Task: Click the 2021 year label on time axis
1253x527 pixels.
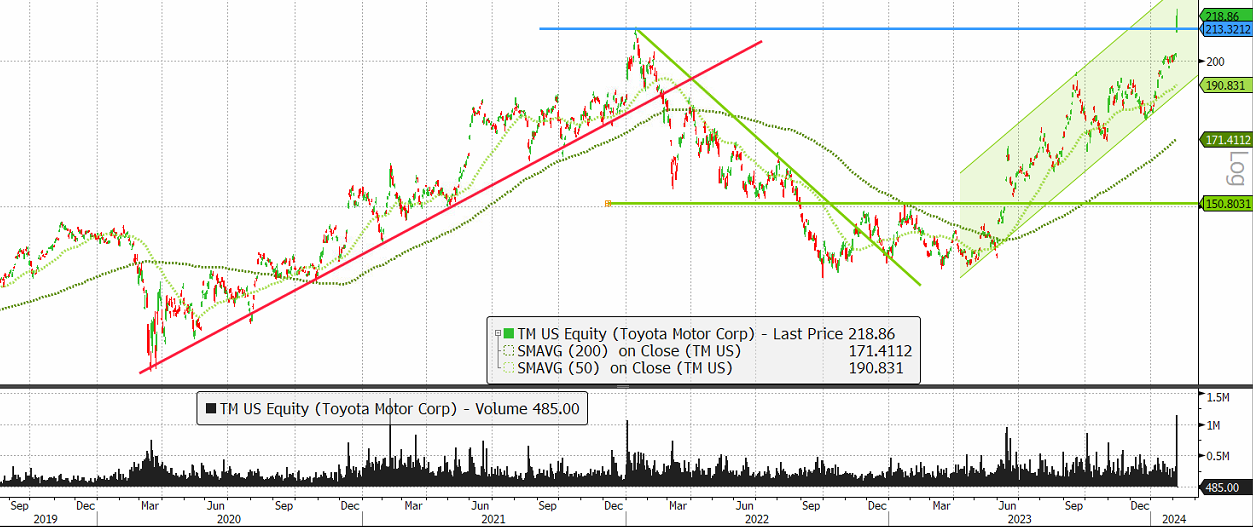Action: pyautogui.click(x=494, y=519)
